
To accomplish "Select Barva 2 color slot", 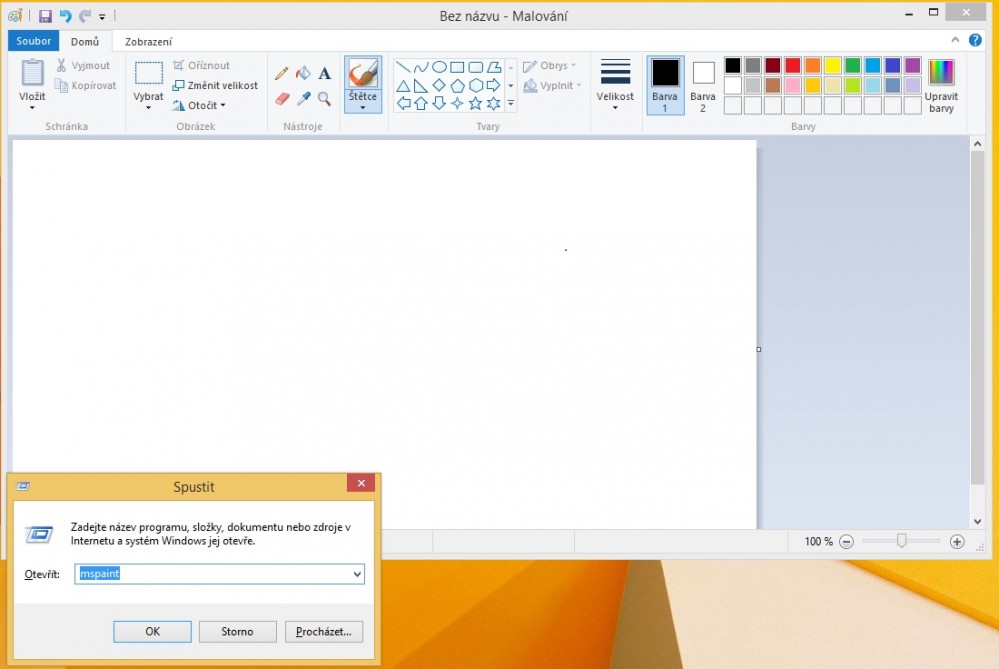I will 703,85.
